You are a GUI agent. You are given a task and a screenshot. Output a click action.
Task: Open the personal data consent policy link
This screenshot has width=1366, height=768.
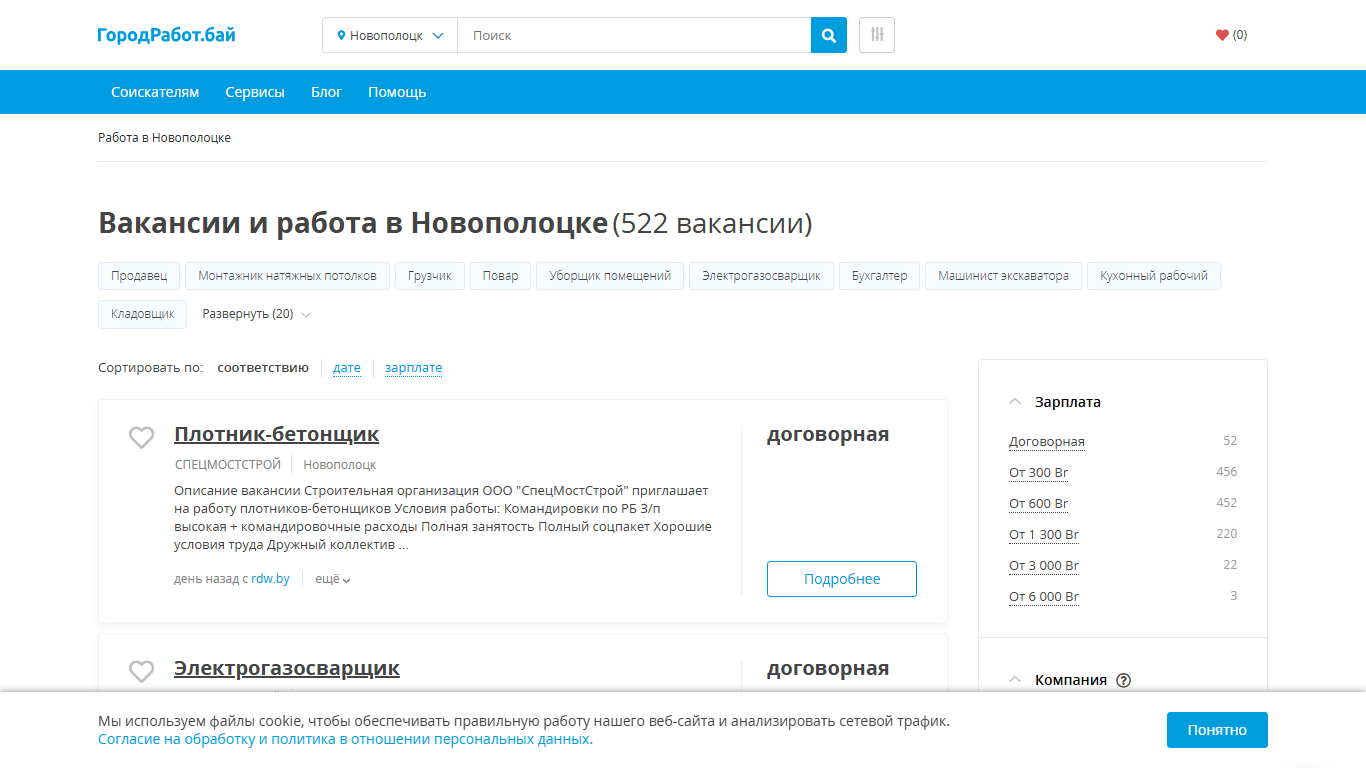click(x=345, y=740)
